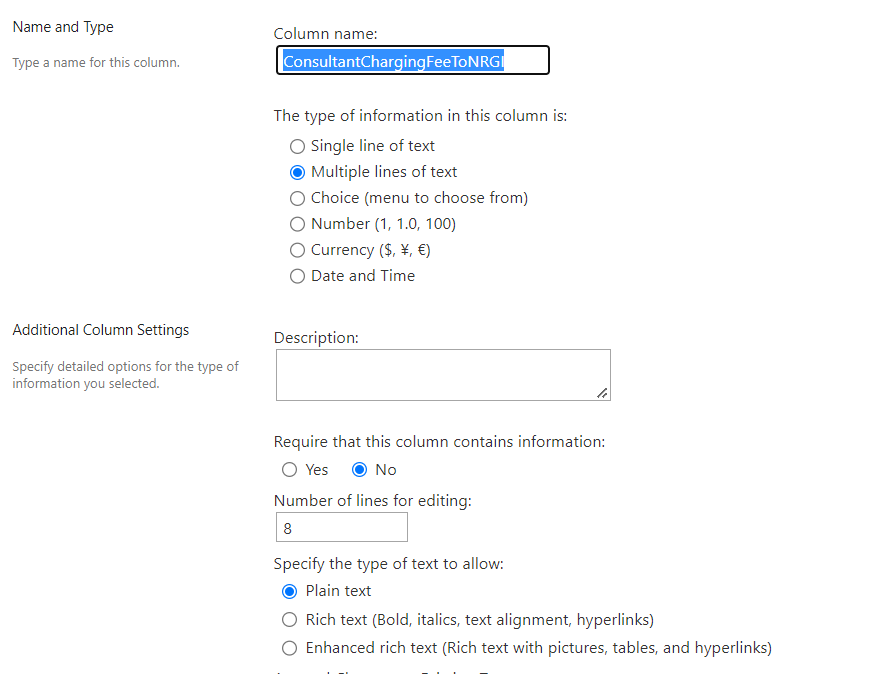Click the Number of lines for editing field
Screen dimensions: 894x674
(341, 527)
